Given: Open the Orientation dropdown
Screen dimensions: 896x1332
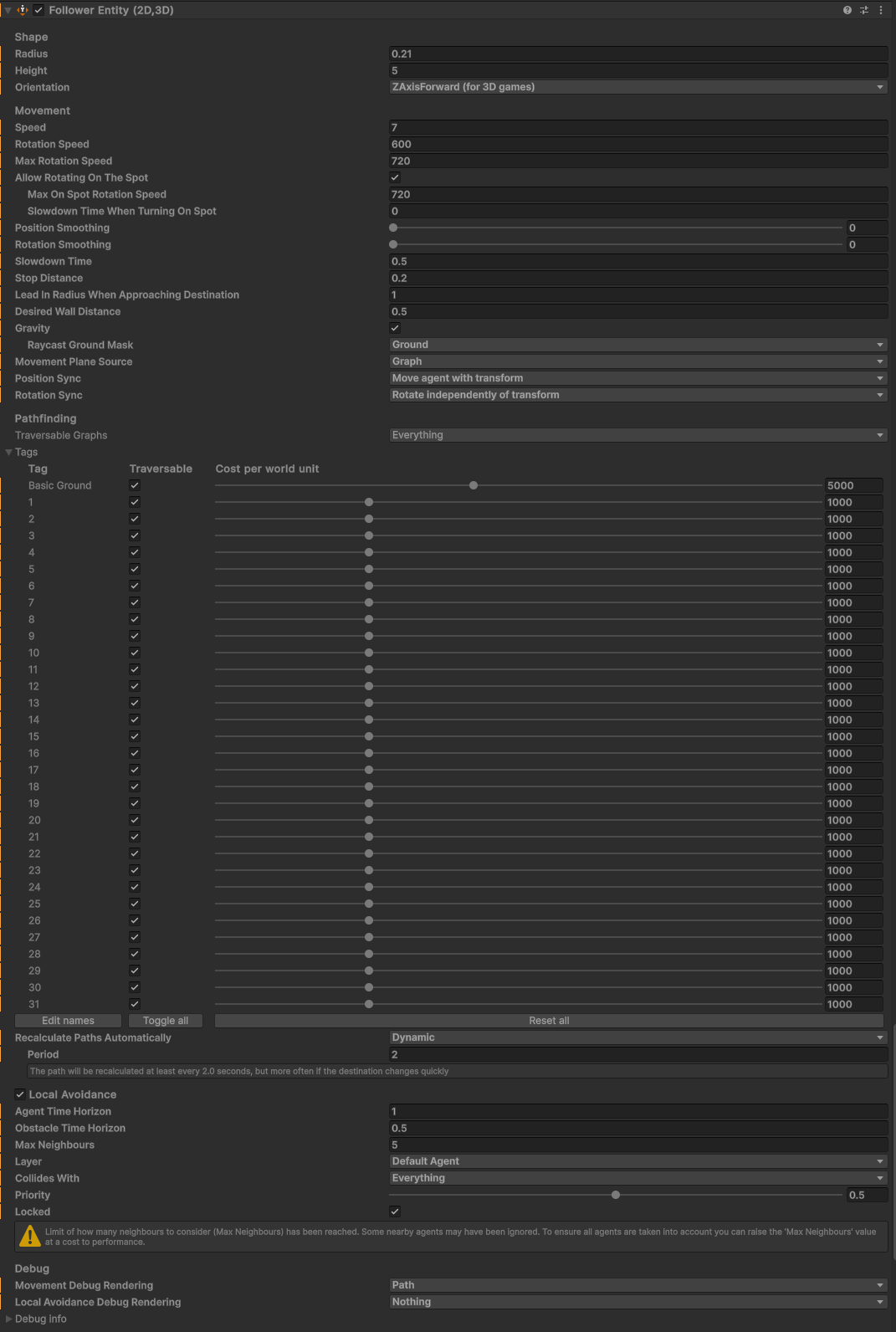Looking at the screenshot, I should [x=637, y=87].
